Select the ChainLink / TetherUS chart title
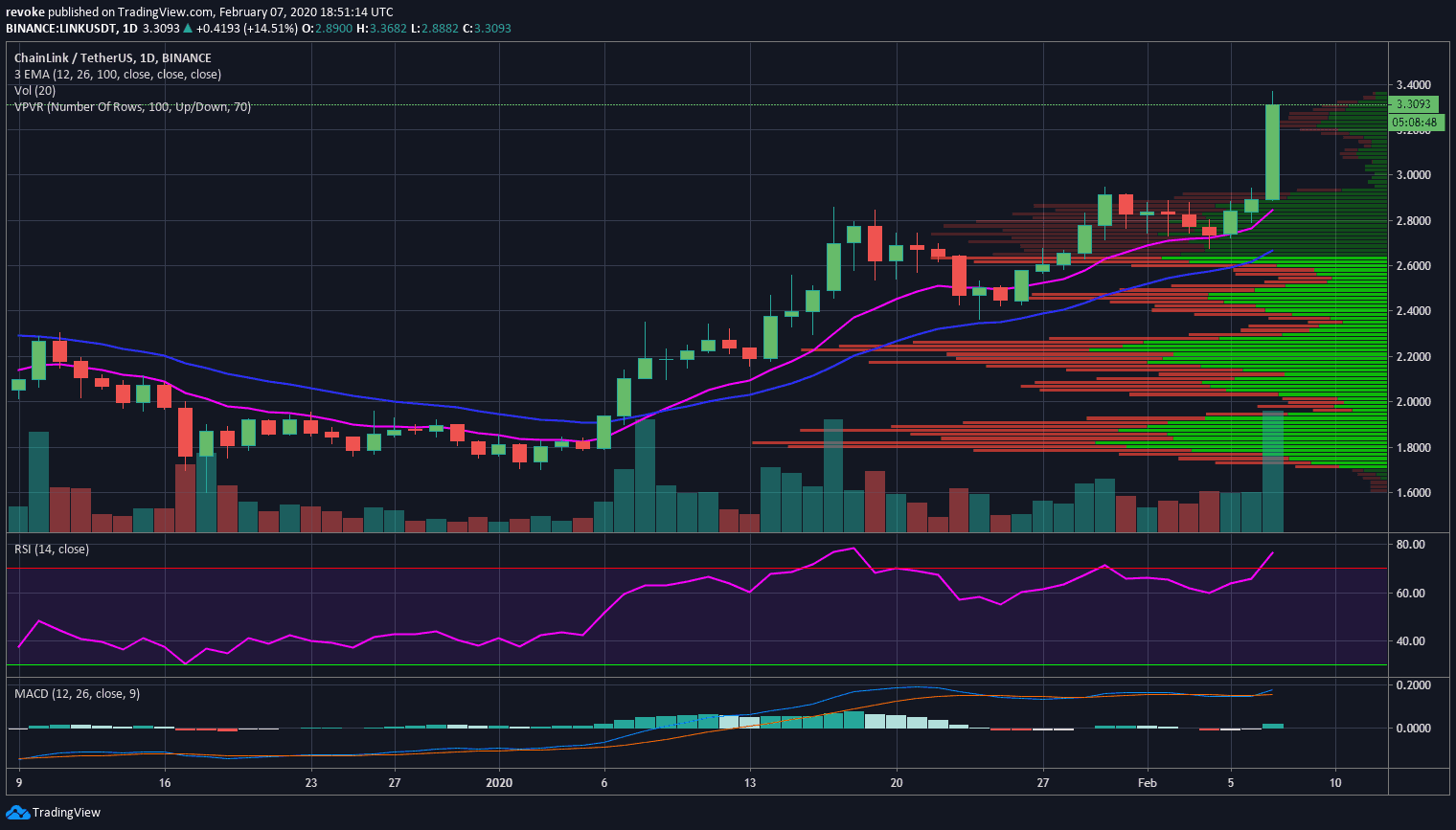The height and width of the screenshot is (830, 1456). coord(112,58)
